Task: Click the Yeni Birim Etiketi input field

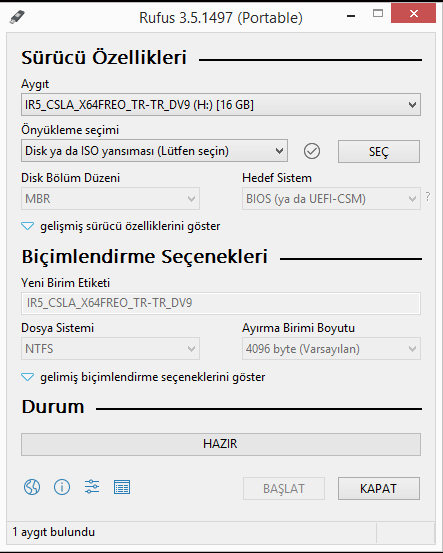Action: click(x=221, y=303)
